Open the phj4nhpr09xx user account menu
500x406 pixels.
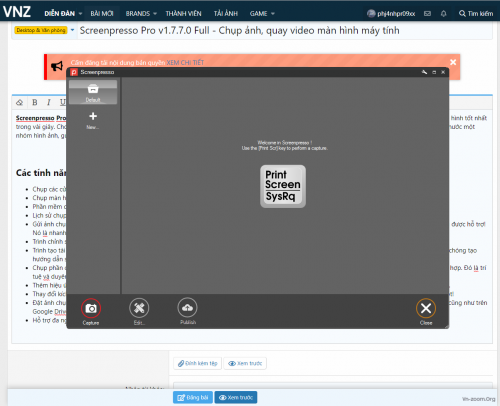click(x=391, y=14)
